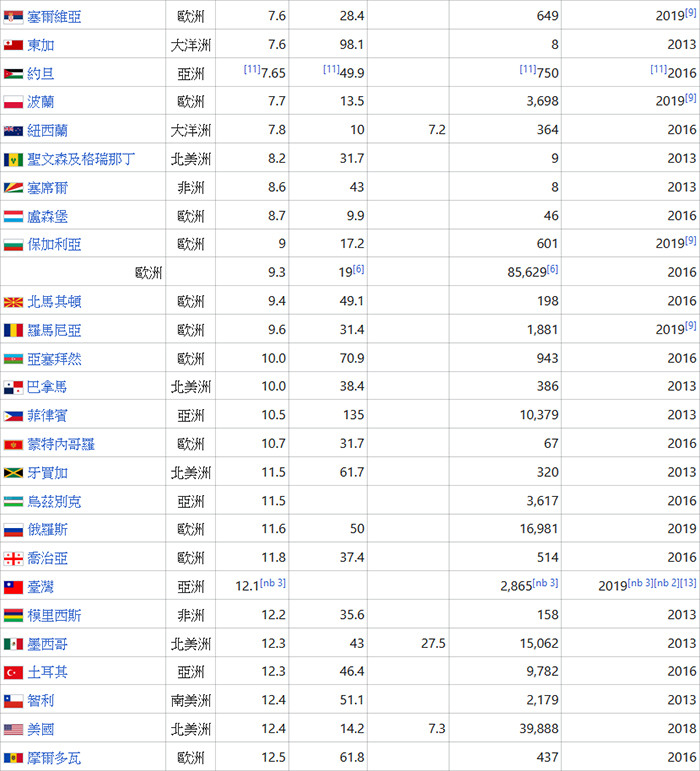Open the 喬治亞 link
The height and width of the screenshot is (771, 700).
[48, 559]
